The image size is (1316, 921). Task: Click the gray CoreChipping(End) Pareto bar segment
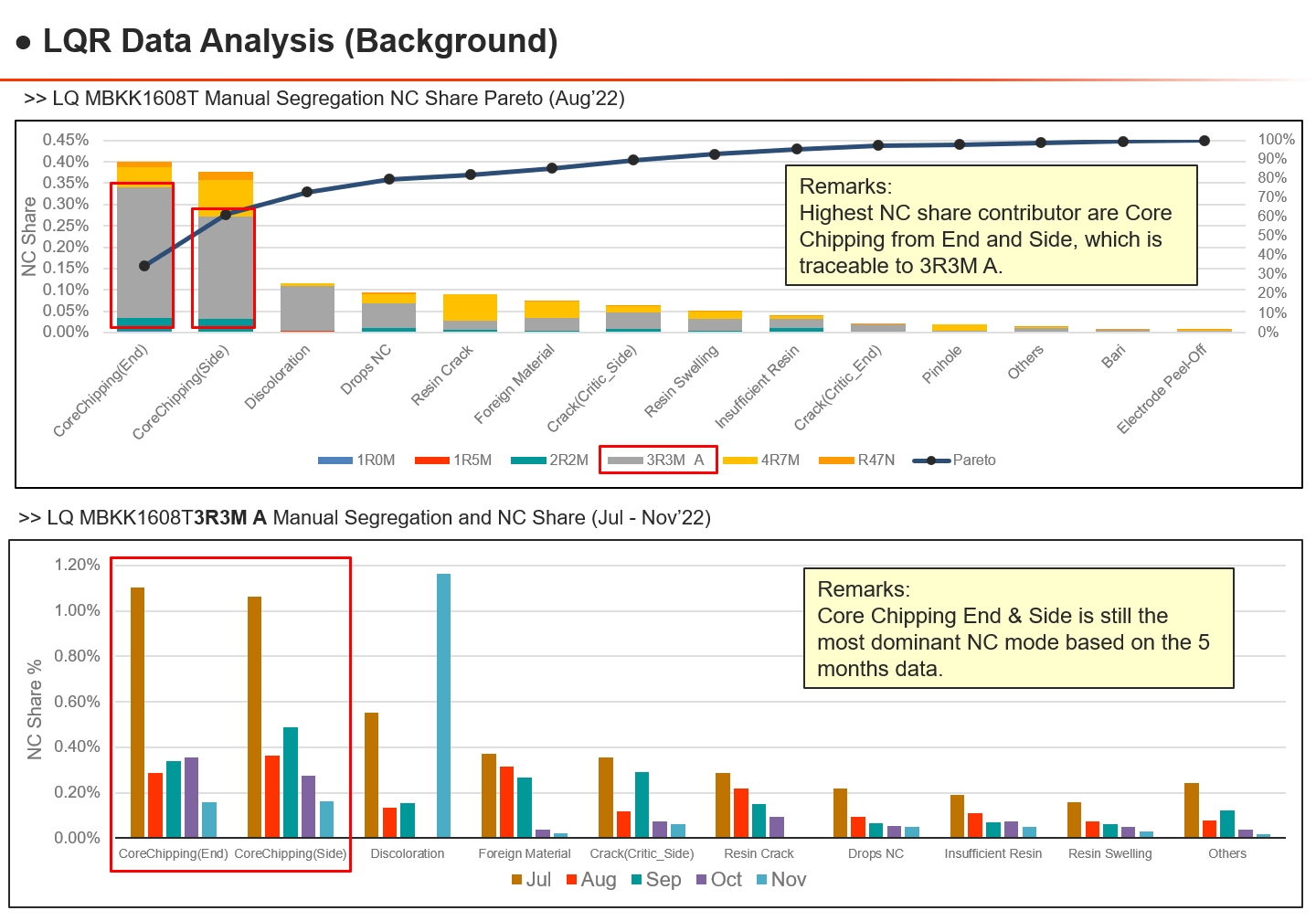(x=144, y=252)
